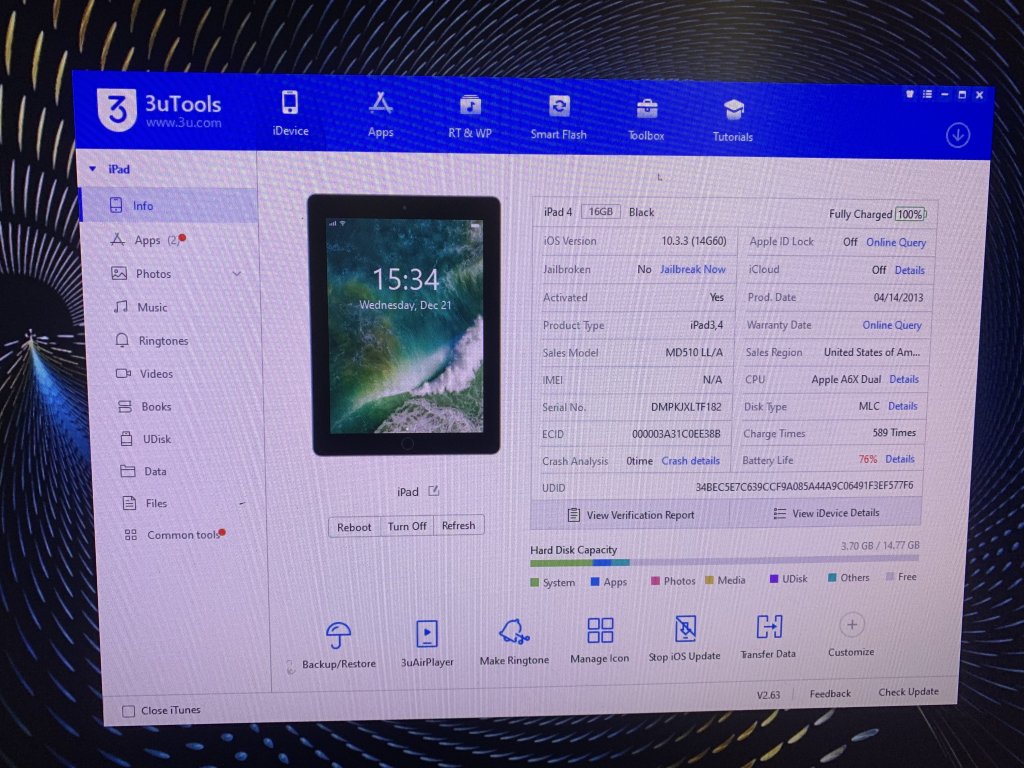Open Smart Flash section
Screen dimensions: 1024x768
[558, 118]
